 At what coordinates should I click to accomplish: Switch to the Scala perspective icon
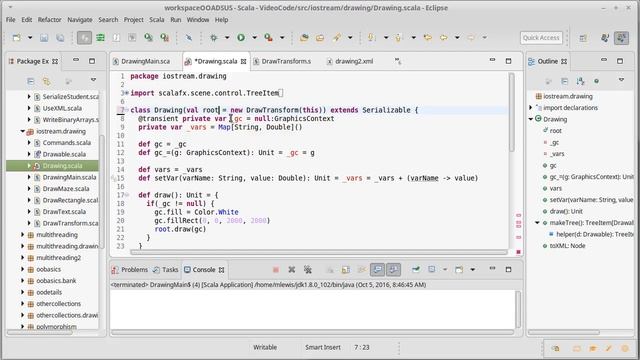(x=622, y=38)
